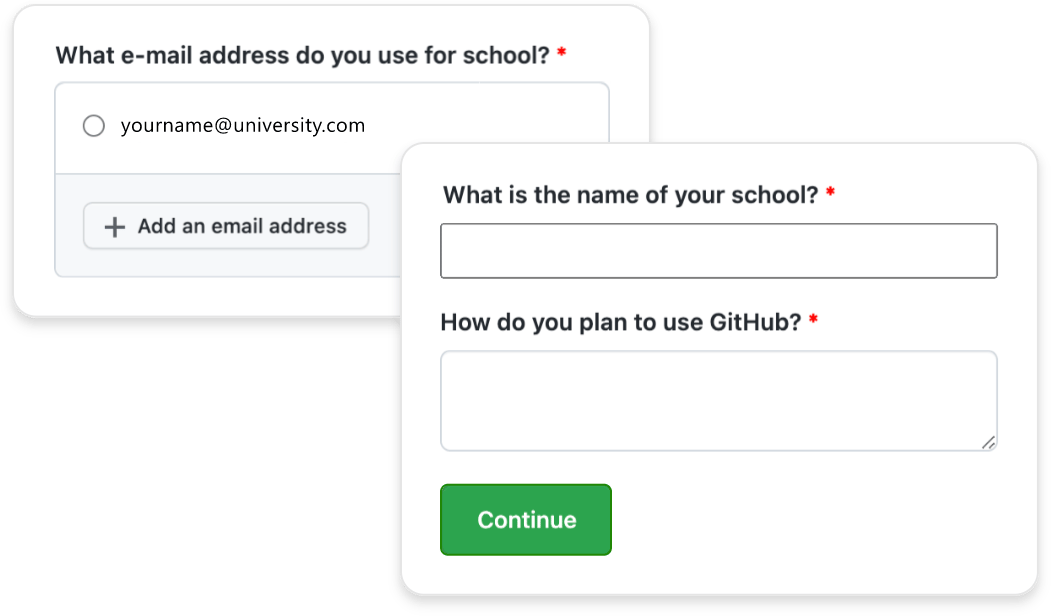Viewport: 1052px width, 616px height.
Task: Click the red asterisk beside the GitHub plan question
Action: [x=813, y=321]
